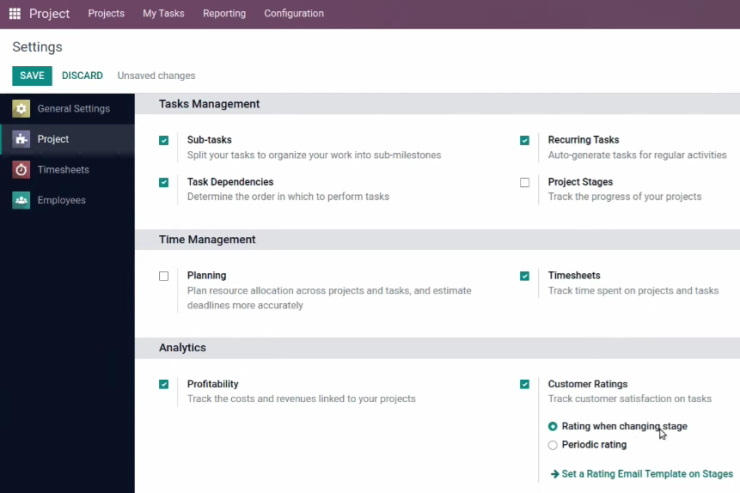
Task: Uncheck the Sub-tasks checkbox
Action: pos(164,140)
